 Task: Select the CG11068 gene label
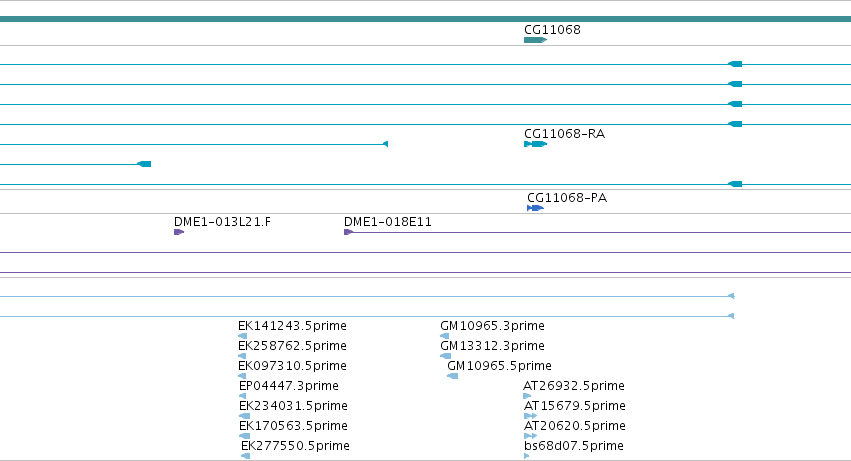pos(552,30)
